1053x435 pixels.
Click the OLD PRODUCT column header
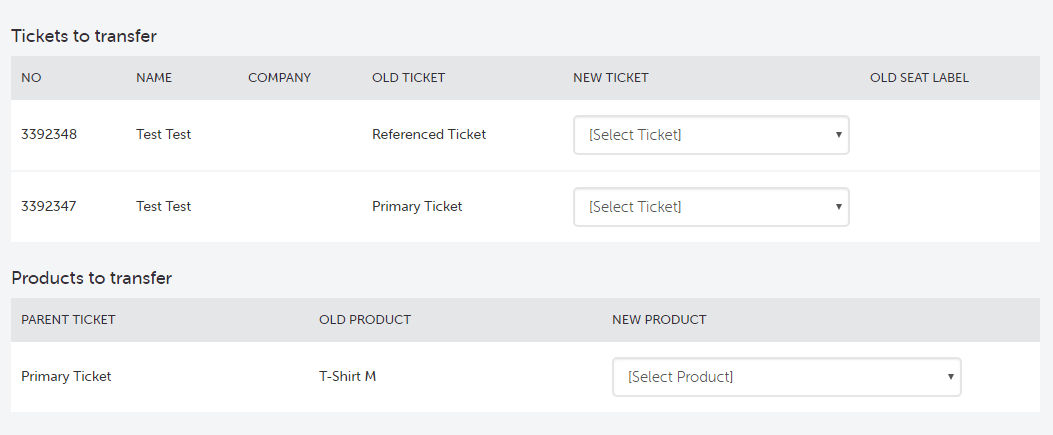click(365, 320)
